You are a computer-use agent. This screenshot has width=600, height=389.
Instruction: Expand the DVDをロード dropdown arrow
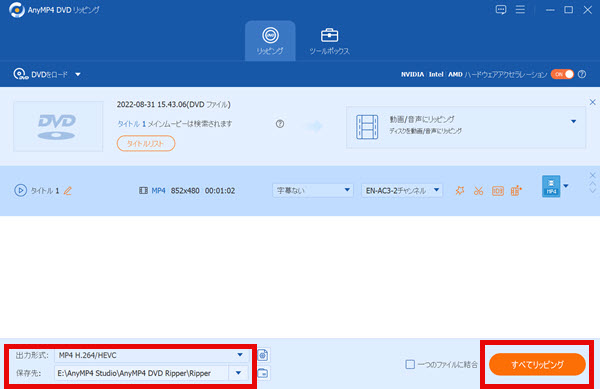pos(78,74)
